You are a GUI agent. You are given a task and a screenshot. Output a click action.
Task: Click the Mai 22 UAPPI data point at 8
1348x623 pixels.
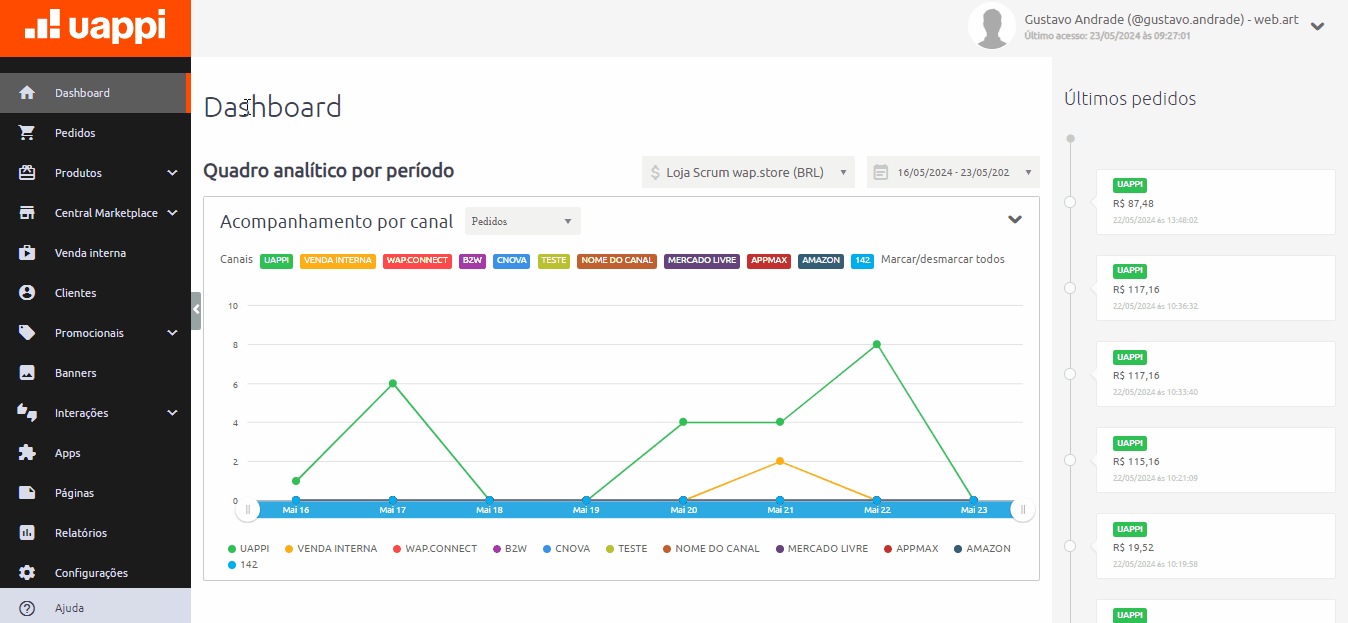click(877, 344)
